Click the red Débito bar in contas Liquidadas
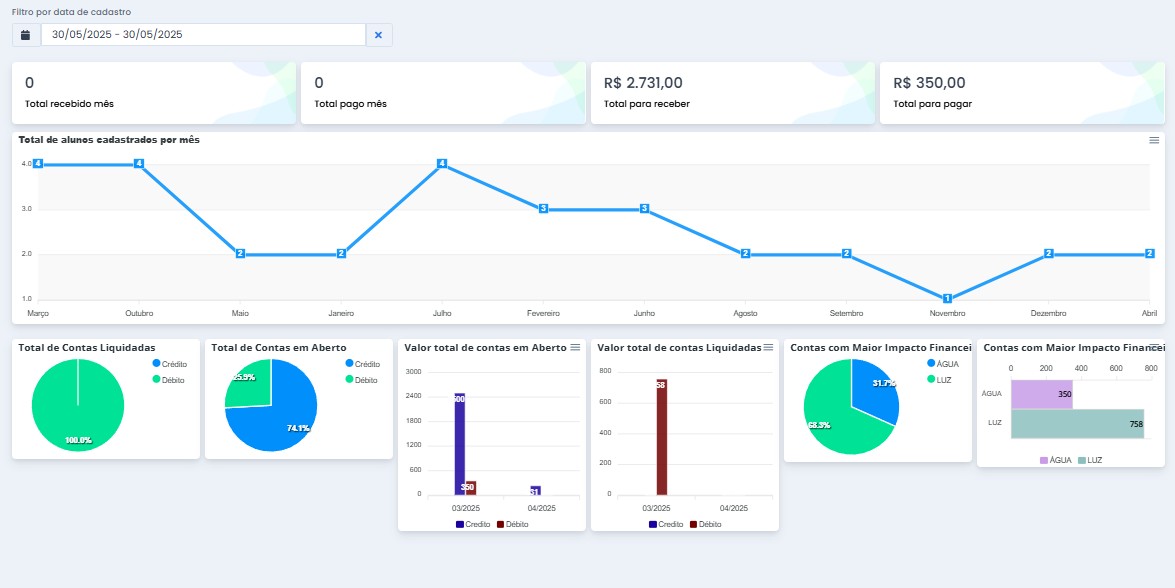The height and width of the screenshot is (588, 1175). click(x=662, y=437)
